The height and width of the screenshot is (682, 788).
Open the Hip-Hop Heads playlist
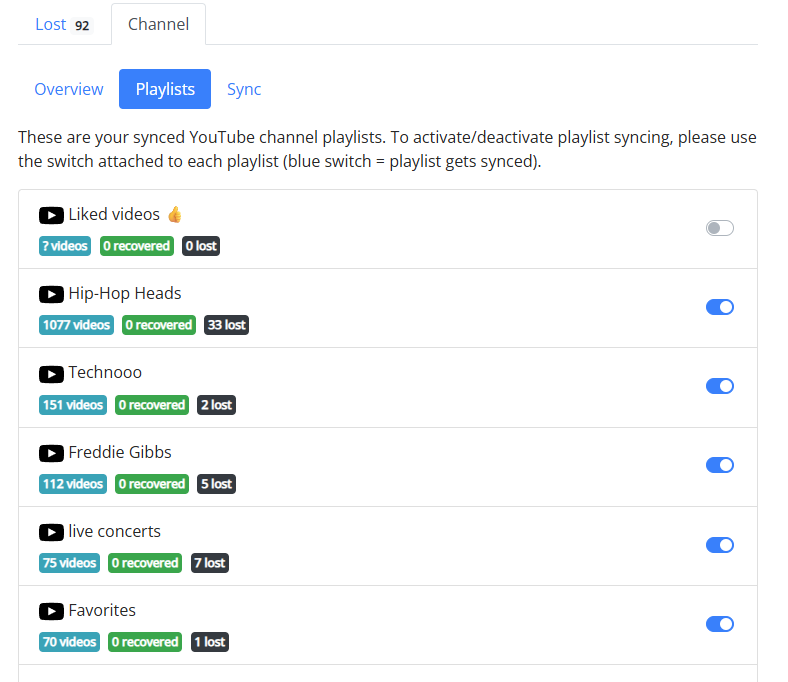coord(125,294)
